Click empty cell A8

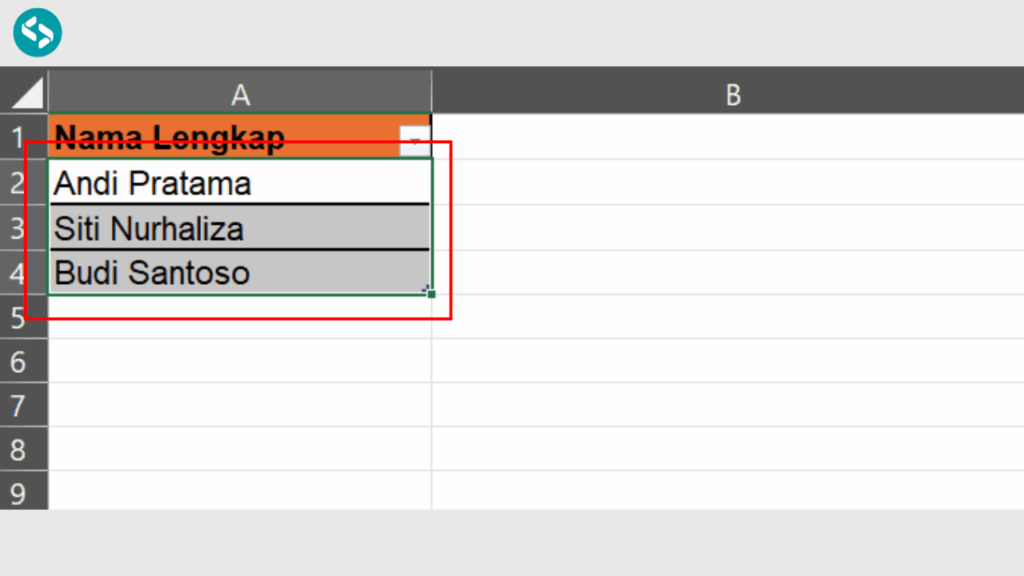(240, 449)
